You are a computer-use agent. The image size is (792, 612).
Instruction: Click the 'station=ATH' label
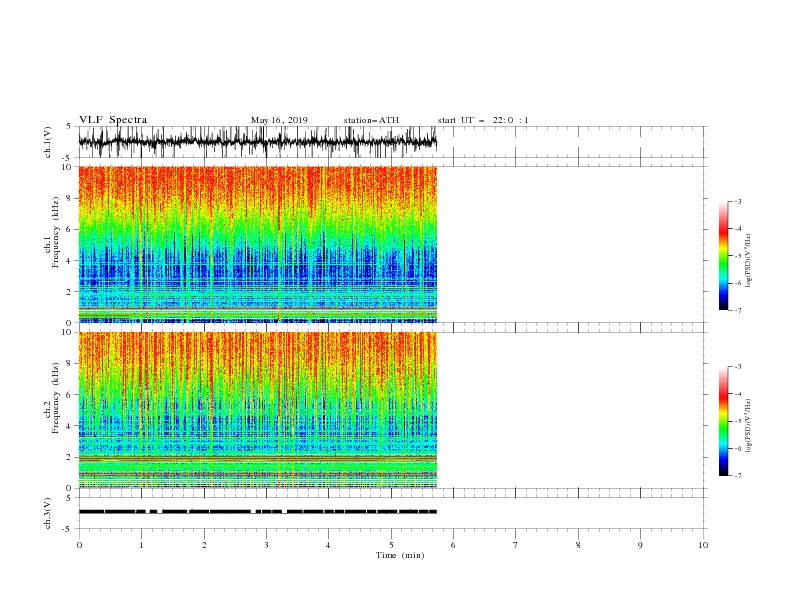tap(371, 120)
